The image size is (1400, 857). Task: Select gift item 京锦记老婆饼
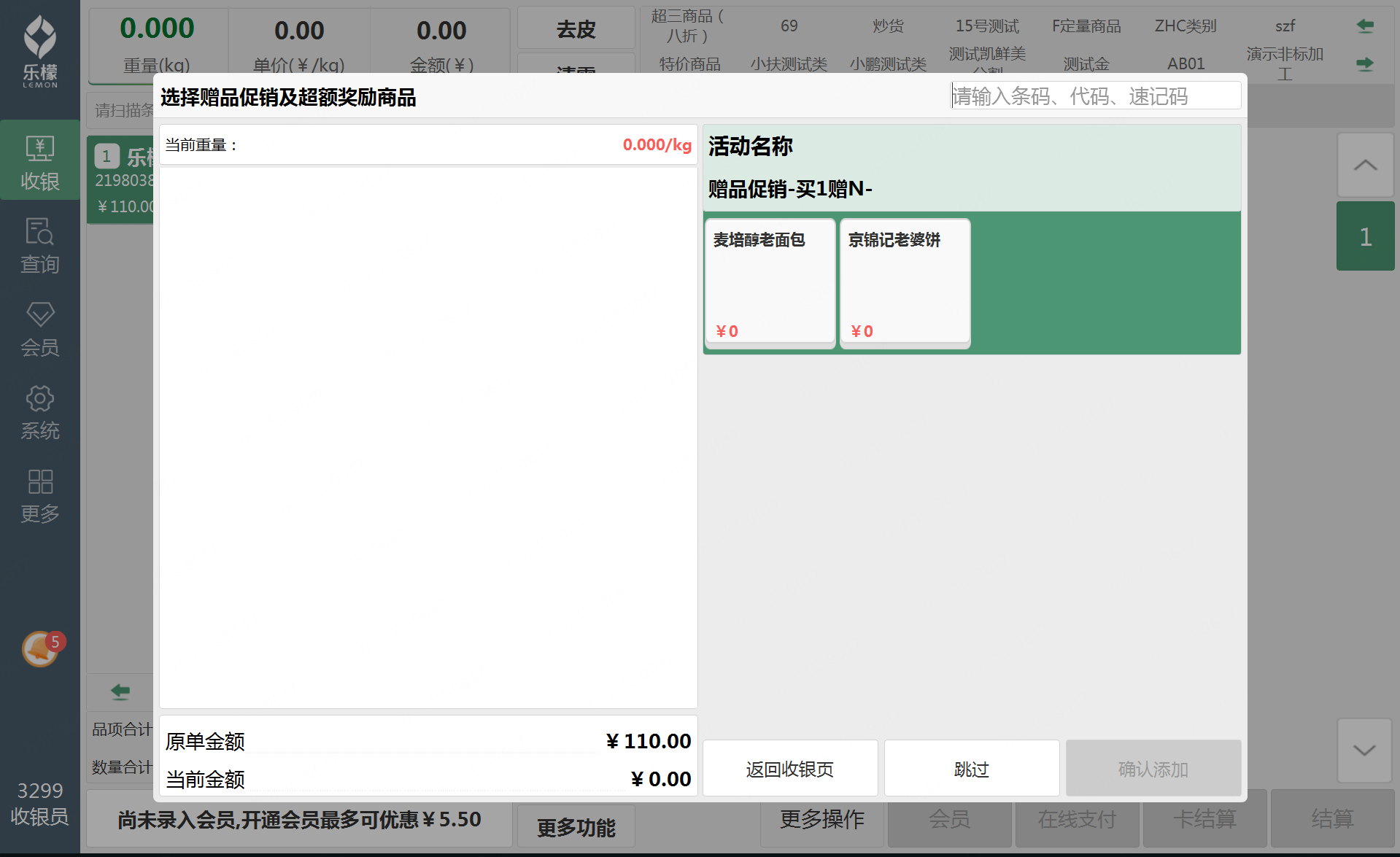point(905,283)
